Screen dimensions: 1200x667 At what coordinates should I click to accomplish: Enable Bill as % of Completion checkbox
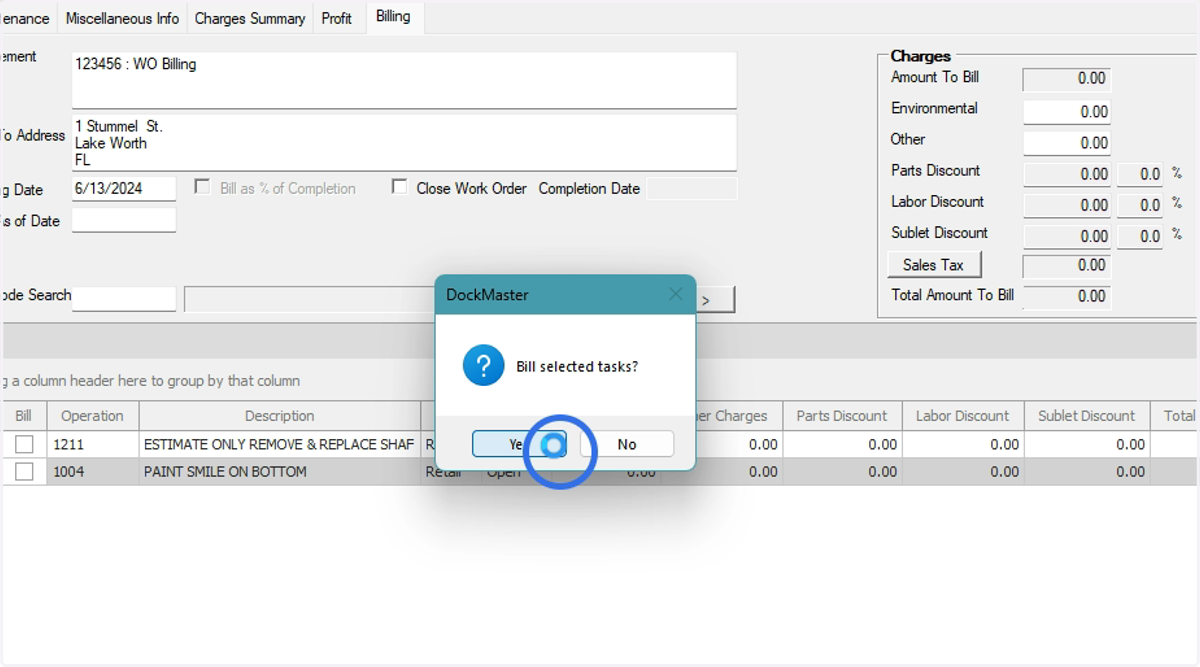202,187
